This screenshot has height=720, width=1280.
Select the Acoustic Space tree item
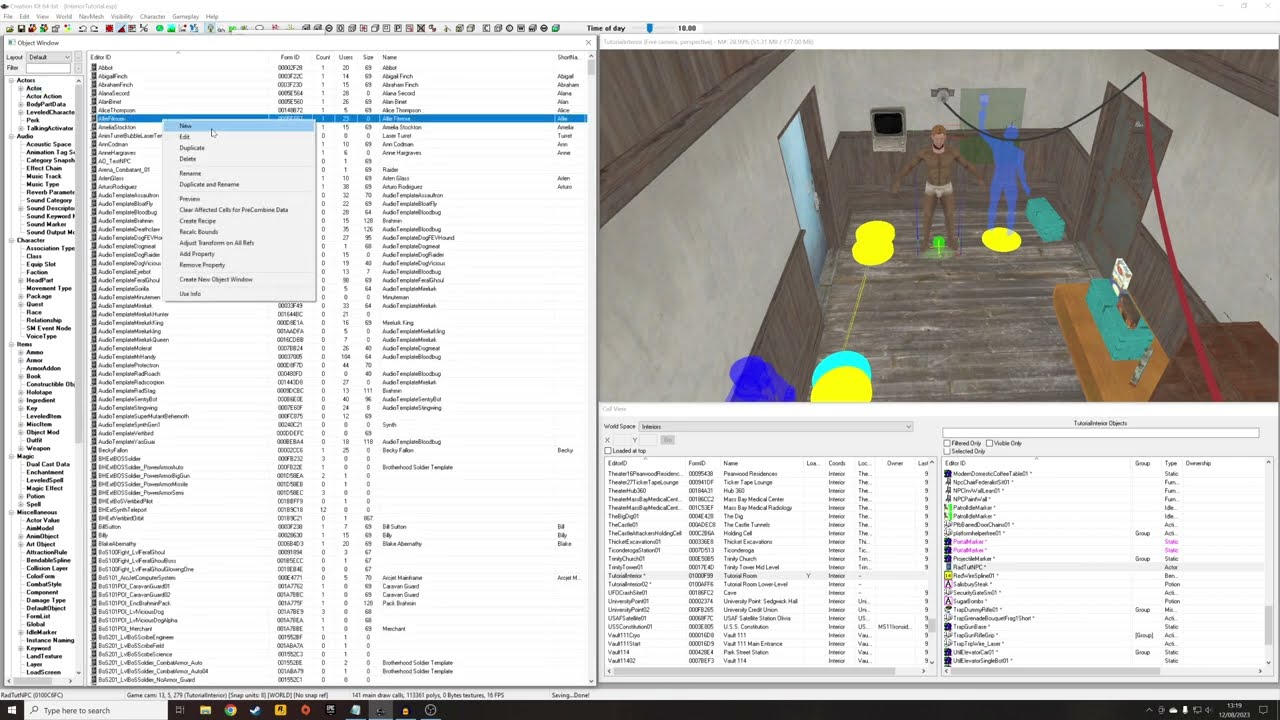pyautogui.click(x=48, y=144)
